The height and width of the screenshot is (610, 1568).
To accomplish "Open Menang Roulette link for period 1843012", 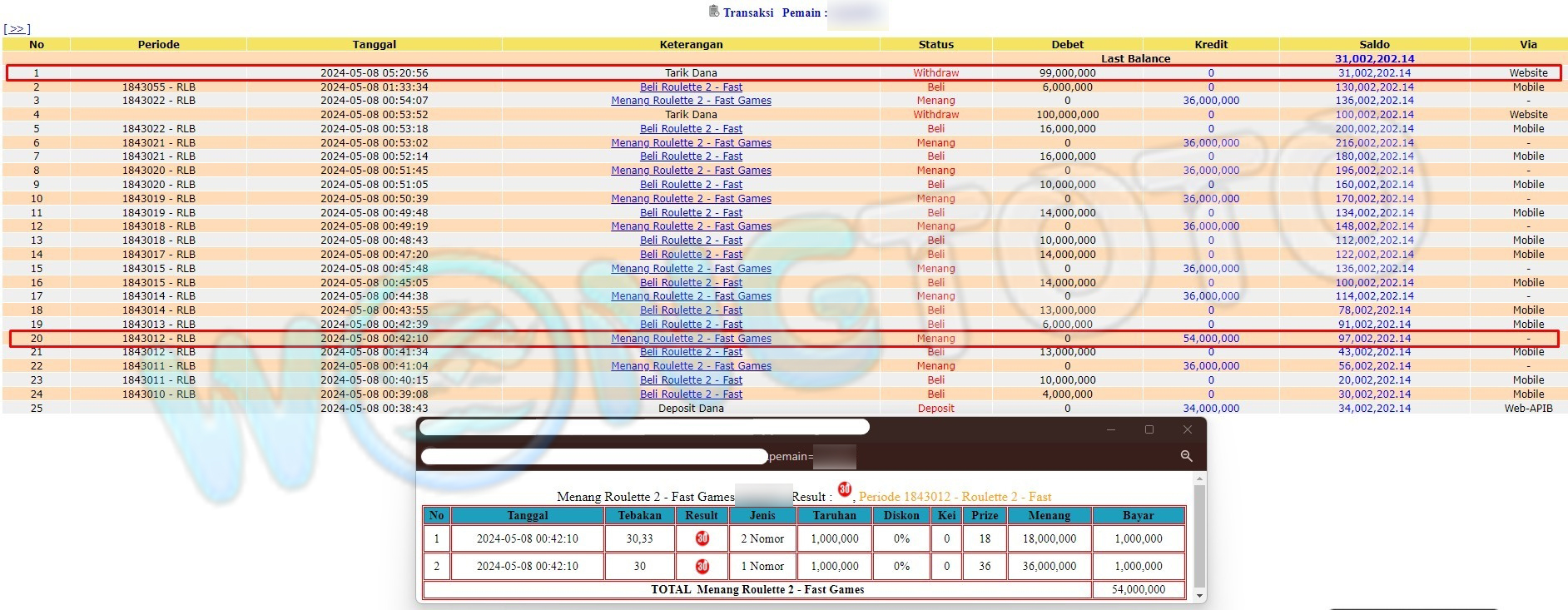I will point(691,339).
